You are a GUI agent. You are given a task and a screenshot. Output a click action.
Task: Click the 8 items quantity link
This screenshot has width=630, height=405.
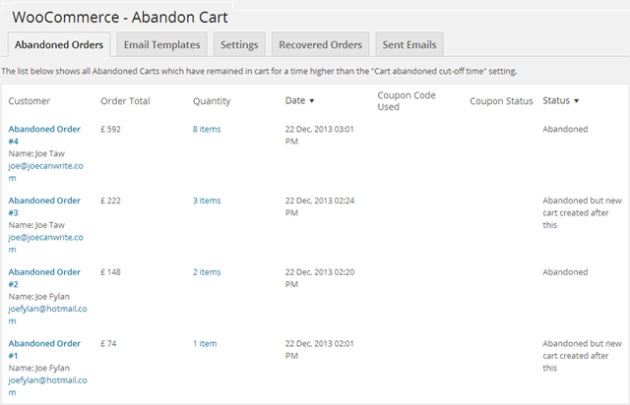pyautogui.click(x=207, y=129)
